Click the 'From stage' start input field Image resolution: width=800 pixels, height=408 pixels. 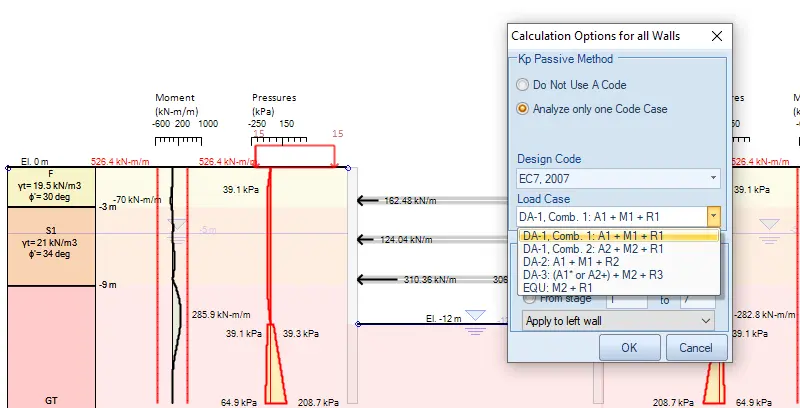pyautogui.click(x=627, y=300)
